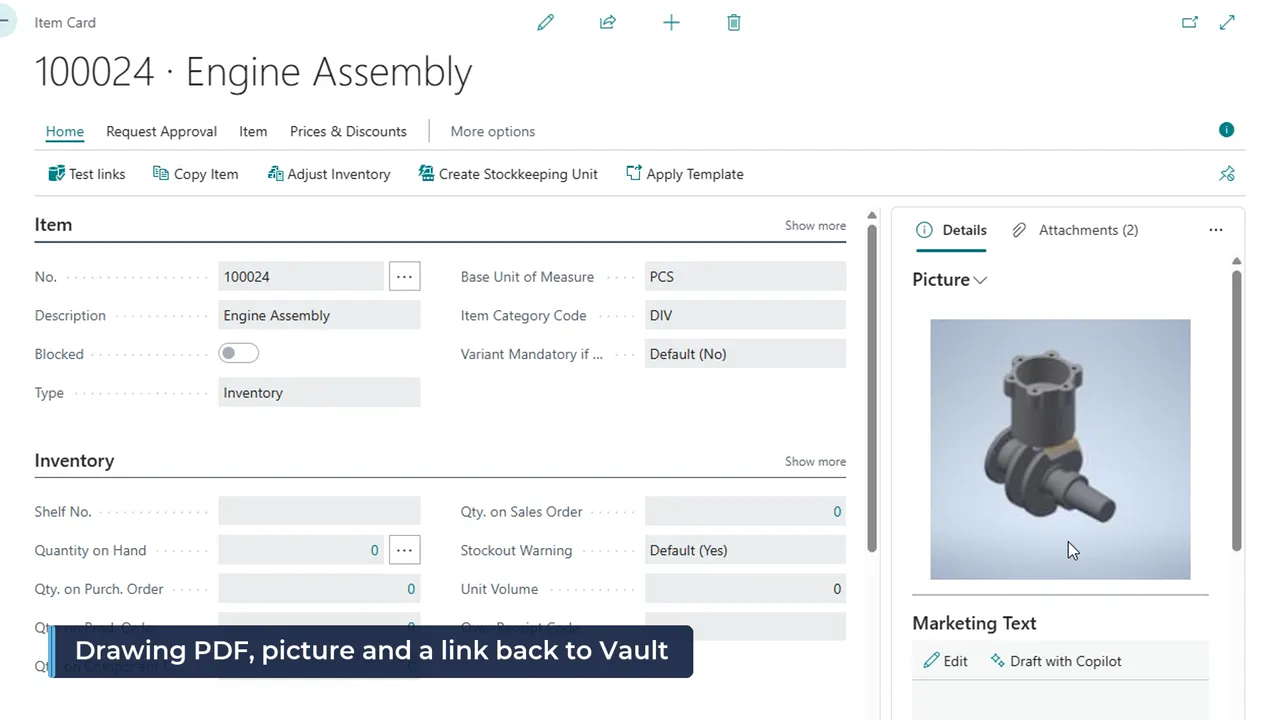1280x720 pixels.
Task: Click the plus icon to create new item
Action: coord(671,22)
